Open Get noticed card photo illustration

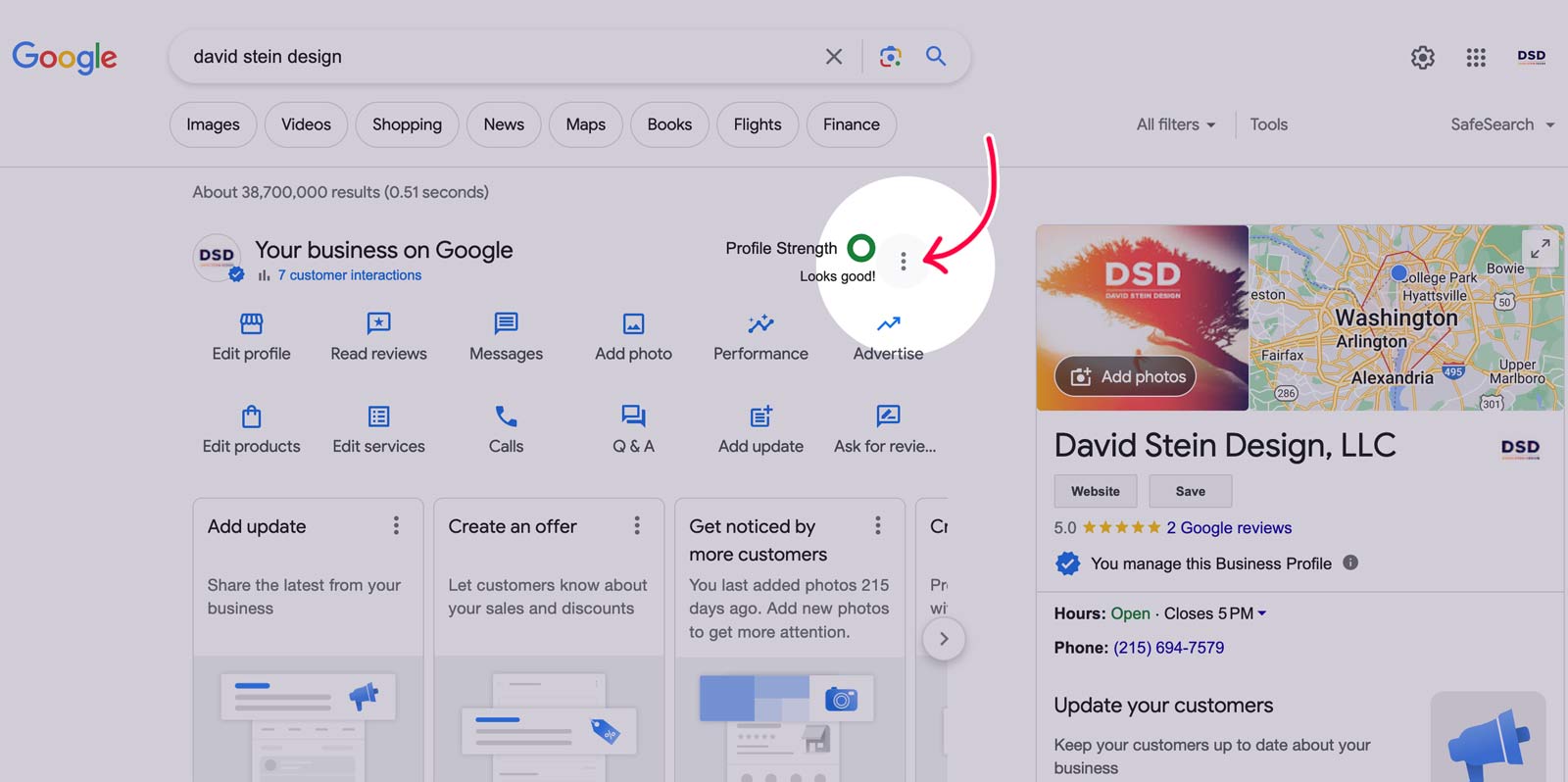click(790, 719)
